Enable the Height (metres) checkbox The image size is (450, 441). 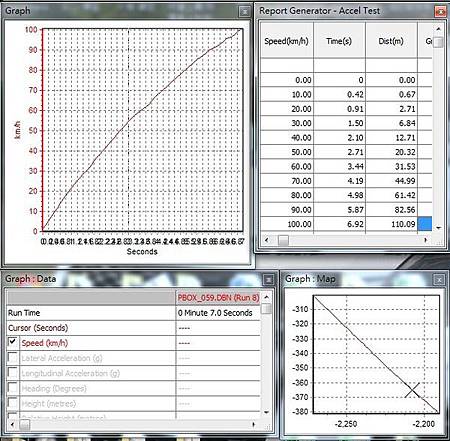point(13,403)
